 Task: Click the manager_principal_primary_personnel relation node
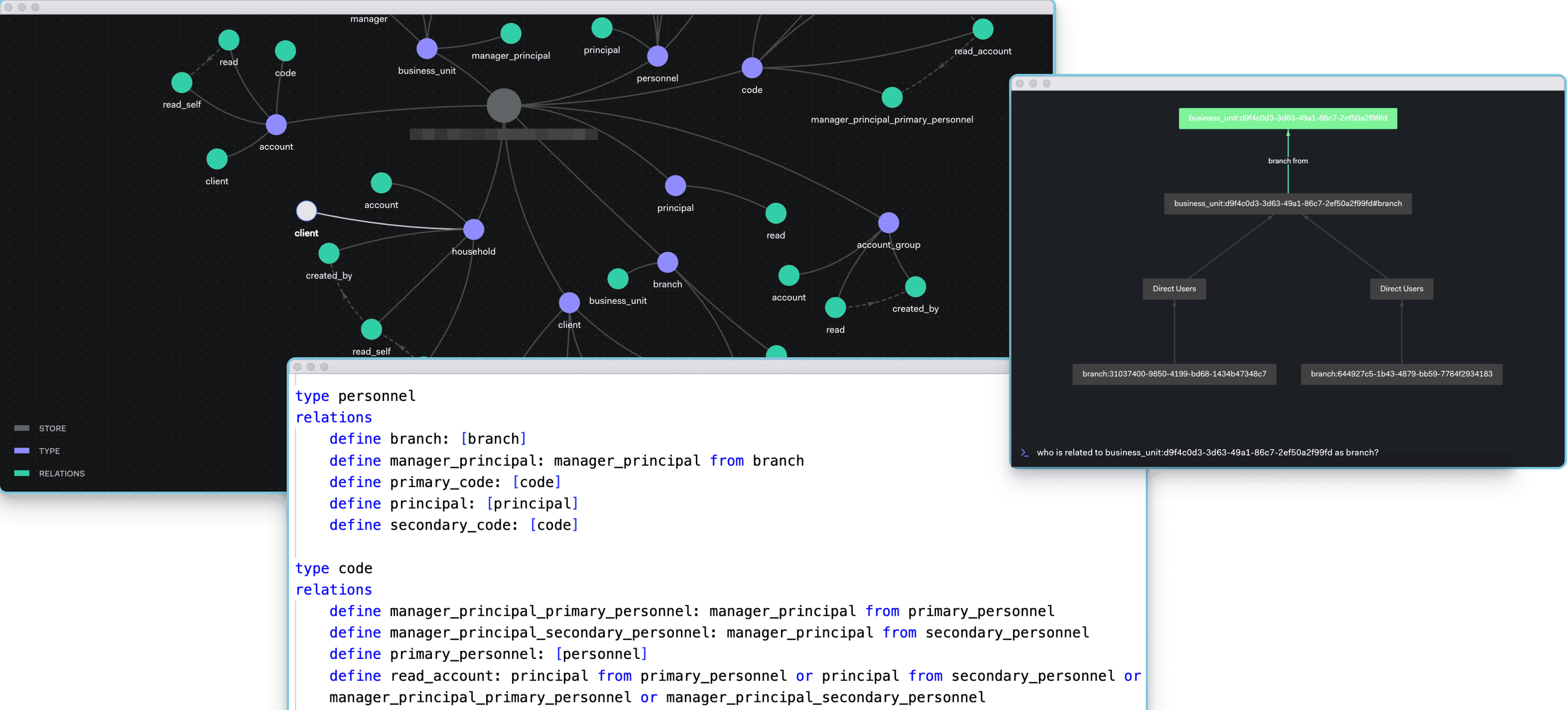(x=892, y=97)
